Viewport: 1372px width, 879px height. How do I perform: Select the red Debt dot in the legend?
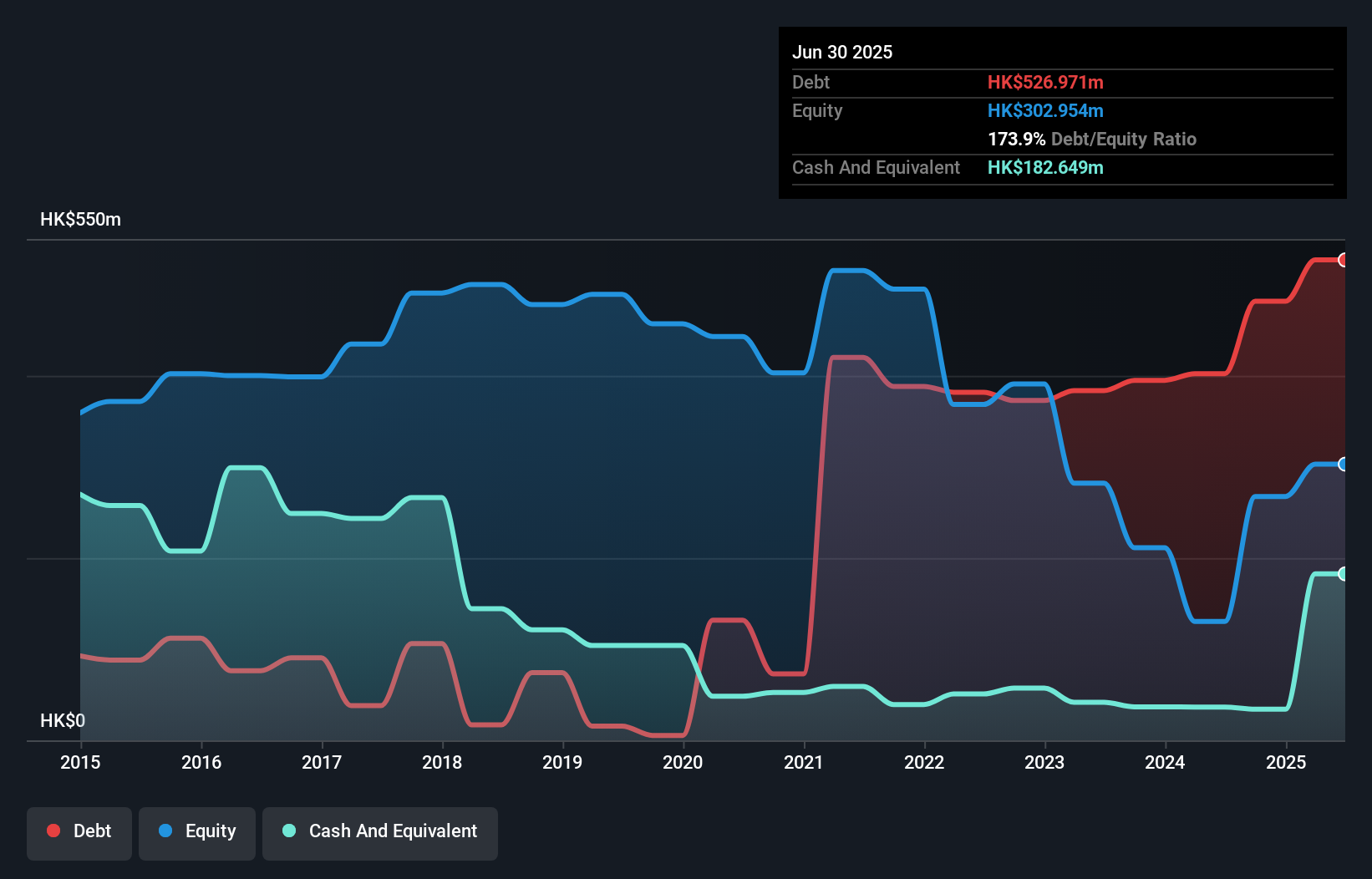53,831
